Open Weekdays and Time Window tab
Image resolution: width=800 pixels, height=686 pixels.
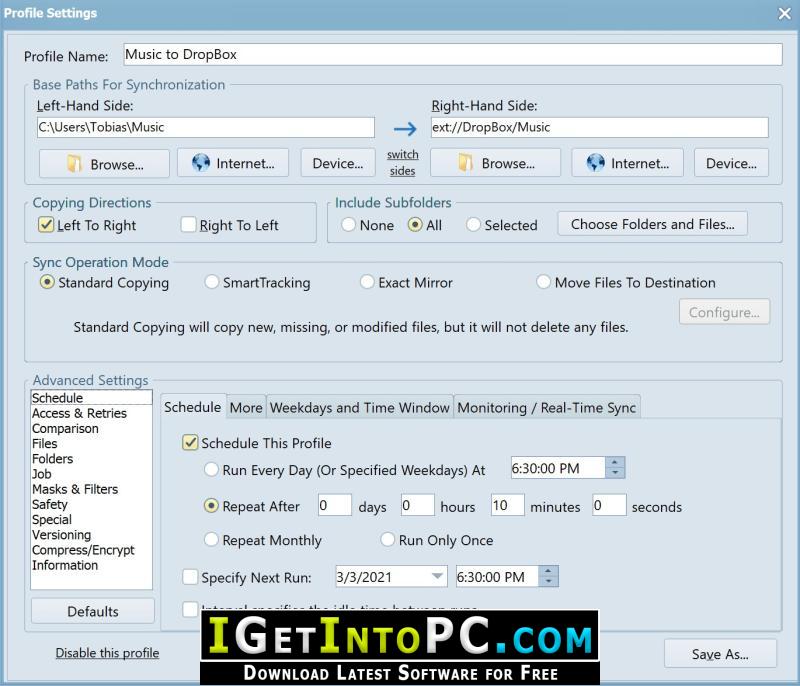(360, 408)
